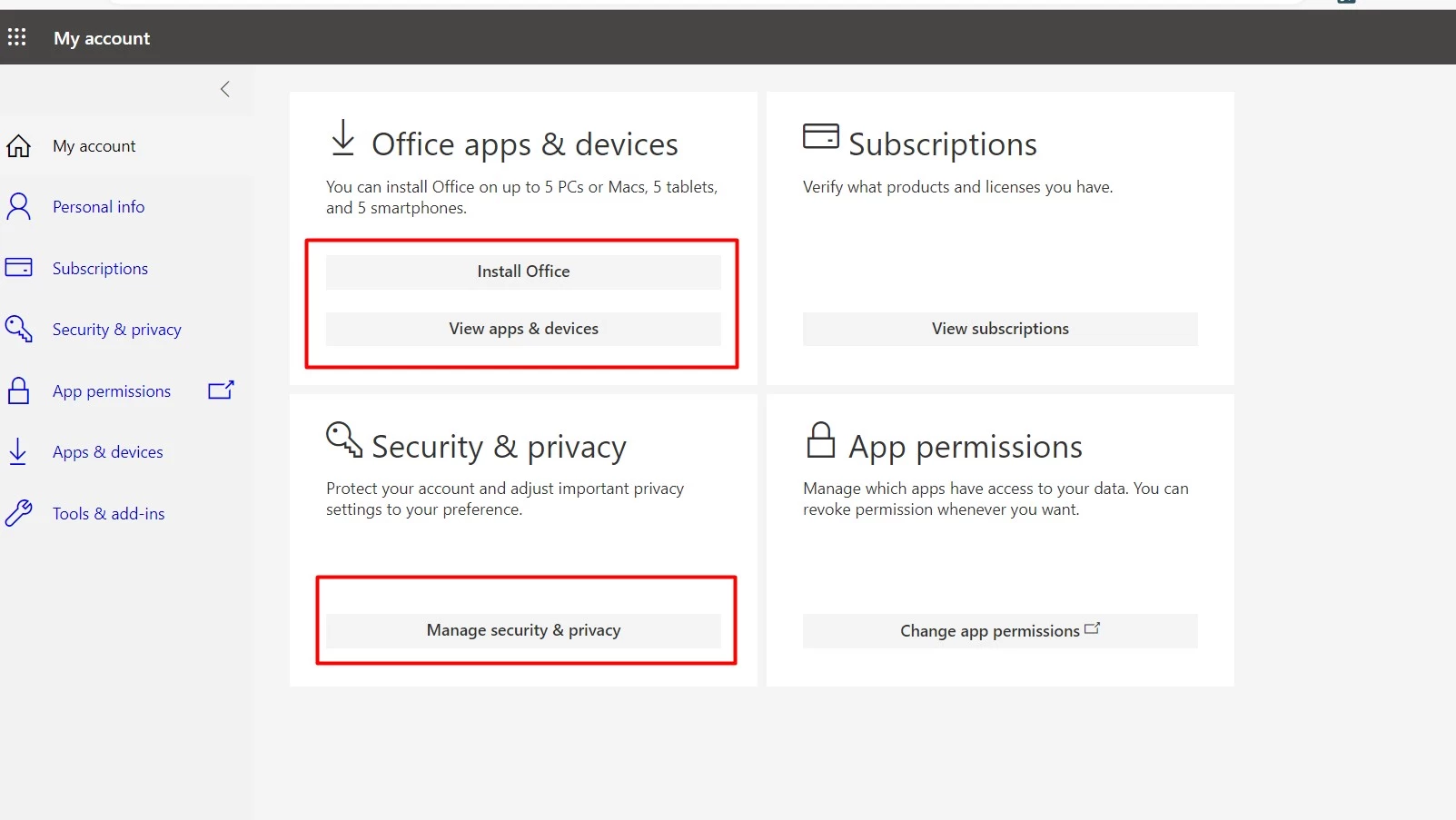Click the external link icon on Change app permissions
This screenshot has height=820, width=1456.
tap(1092, 628)
